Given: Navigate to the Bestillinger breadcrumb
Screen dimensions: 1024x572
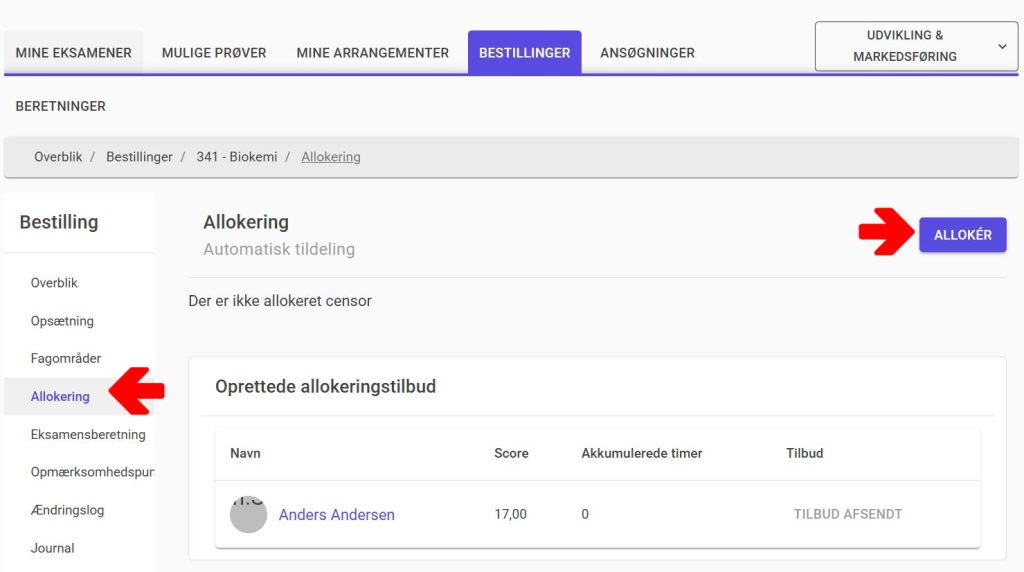Looking at the screenshot, I should [139, 157].
